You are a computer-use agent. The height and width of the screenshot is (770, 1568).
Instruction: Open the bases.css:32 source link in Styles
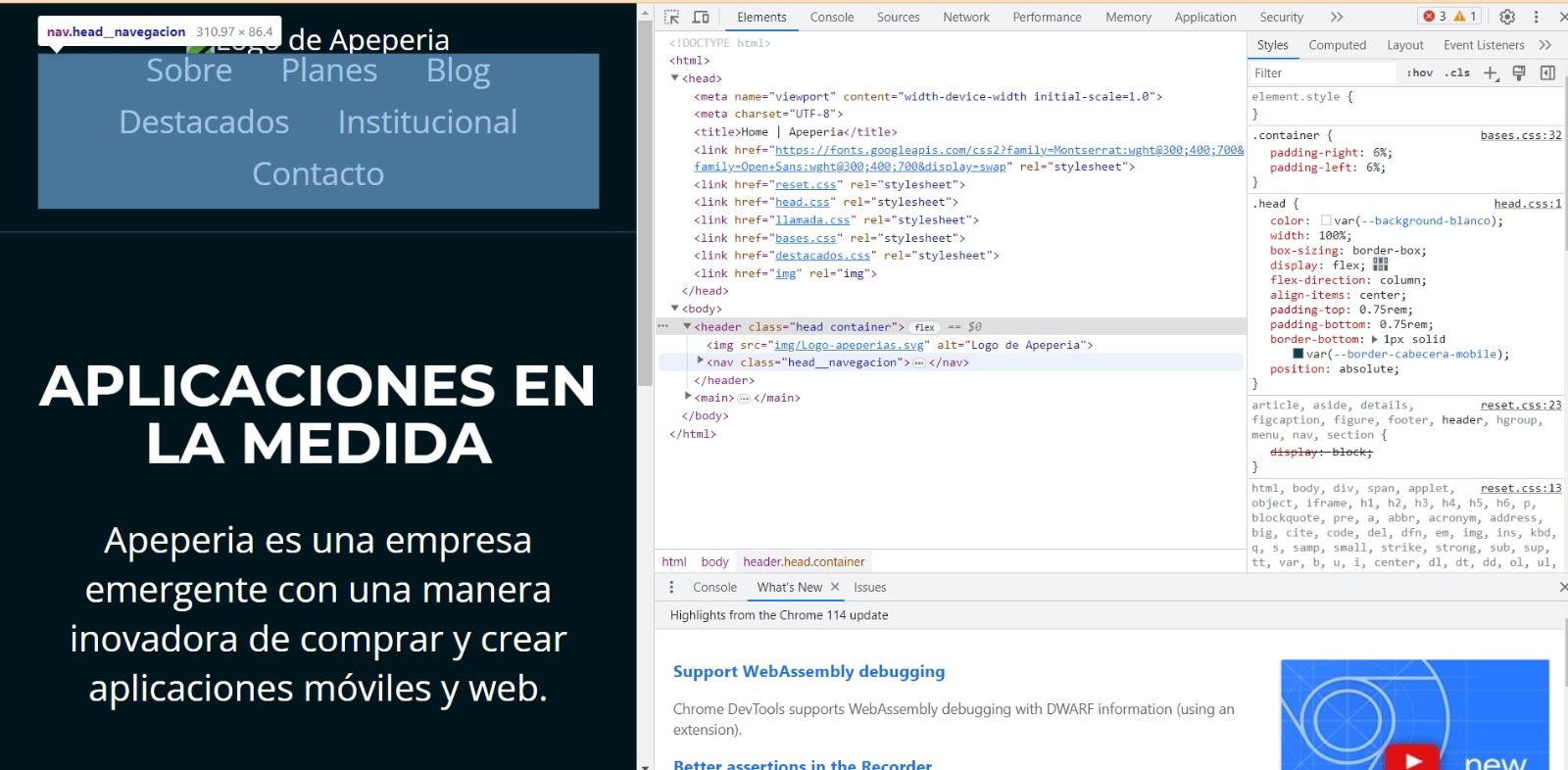1521,135
